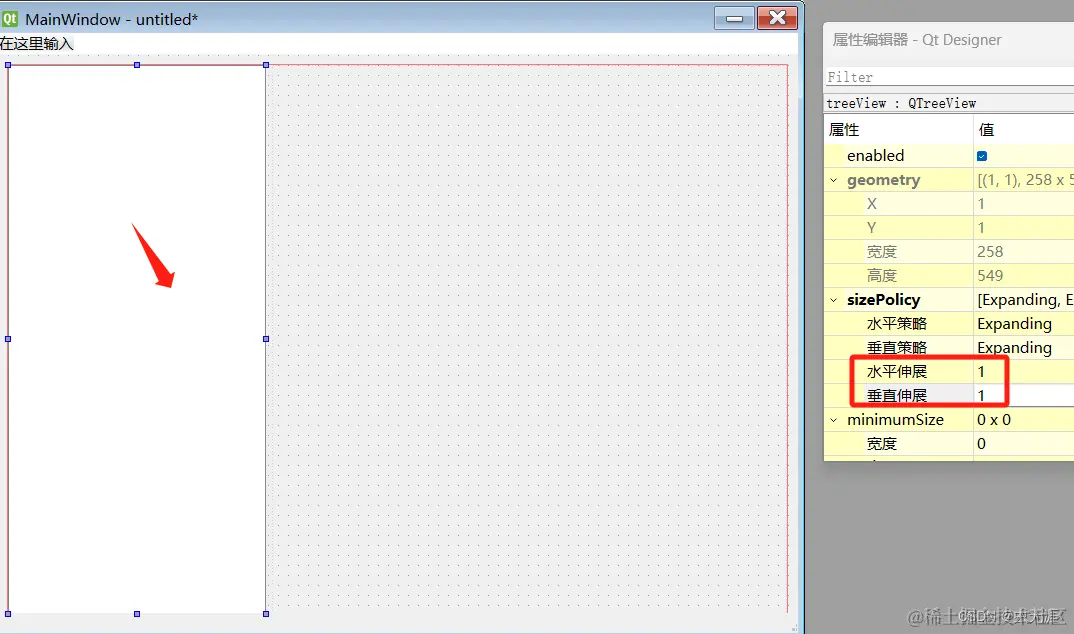Viewport: 1074px width, 634px height.
Task: Click the 垂直伸展 property label
Action: (x=897, y=396)
